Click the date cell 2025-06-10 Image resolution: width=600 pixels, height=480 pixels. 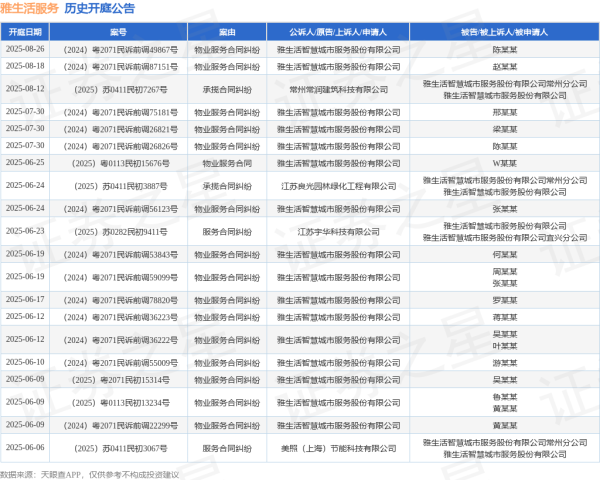pos(25,362)
